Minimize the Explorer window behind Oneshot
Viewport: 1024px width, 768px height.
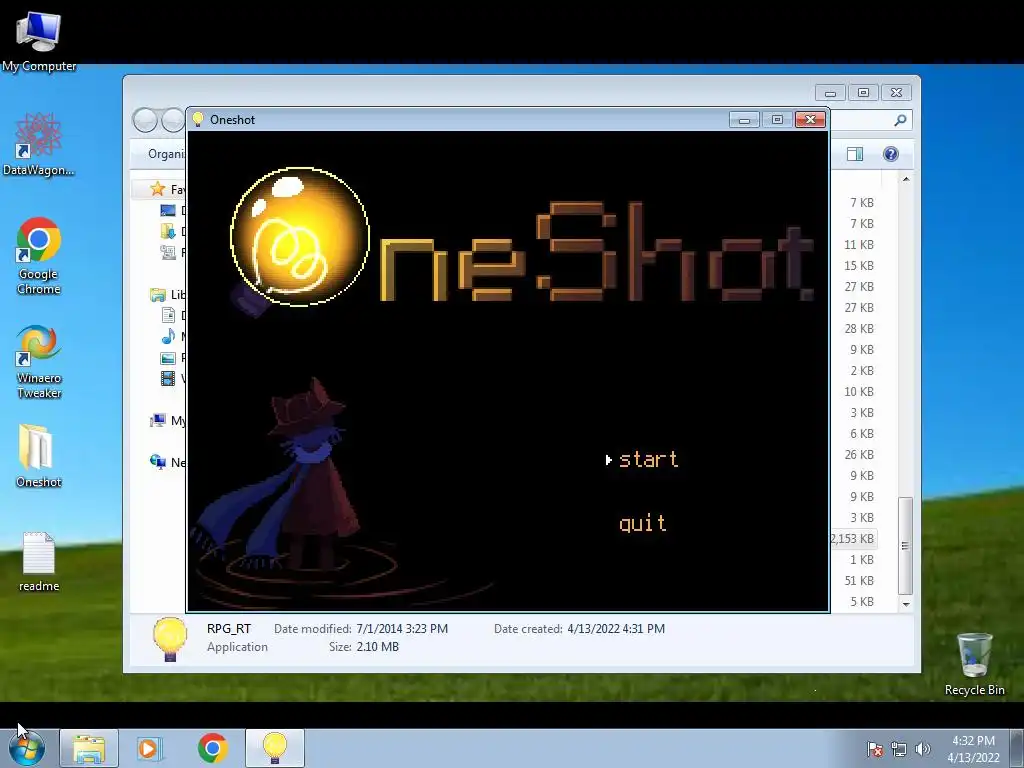click(830, 93)
